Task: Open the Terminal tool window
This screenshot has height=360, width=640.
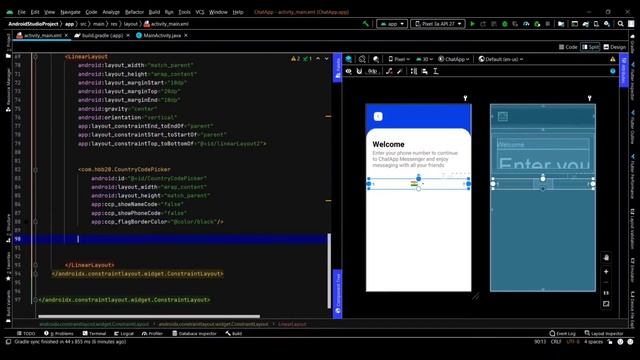Action: (x=94, y=333)
